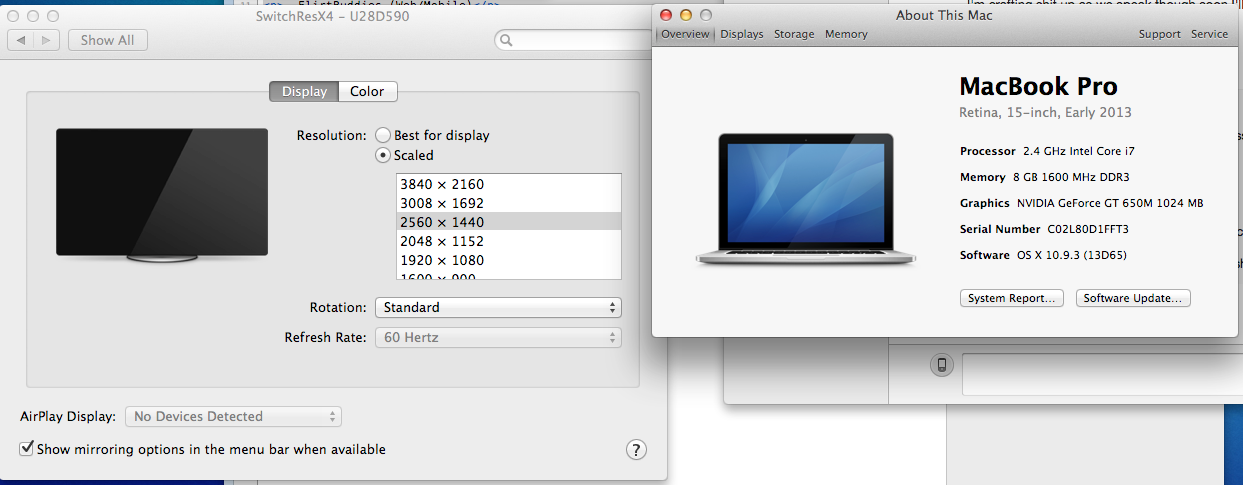Switch to the Display tab
The width and height of the screenshot is (1243, 485).
click(x=304, y=91)
